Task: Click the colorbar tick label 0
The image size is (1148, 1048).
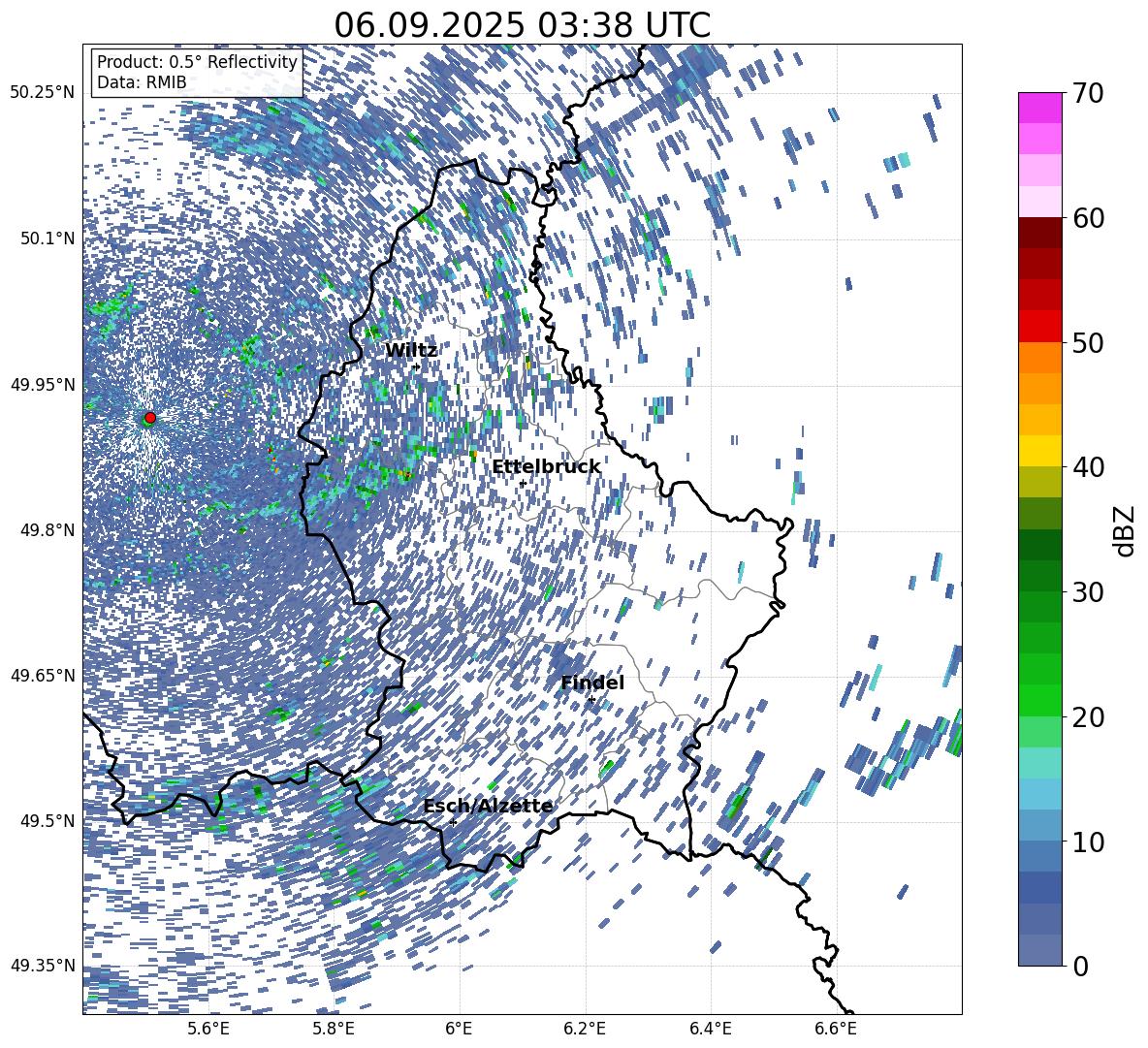Action: pos(1081,966)
